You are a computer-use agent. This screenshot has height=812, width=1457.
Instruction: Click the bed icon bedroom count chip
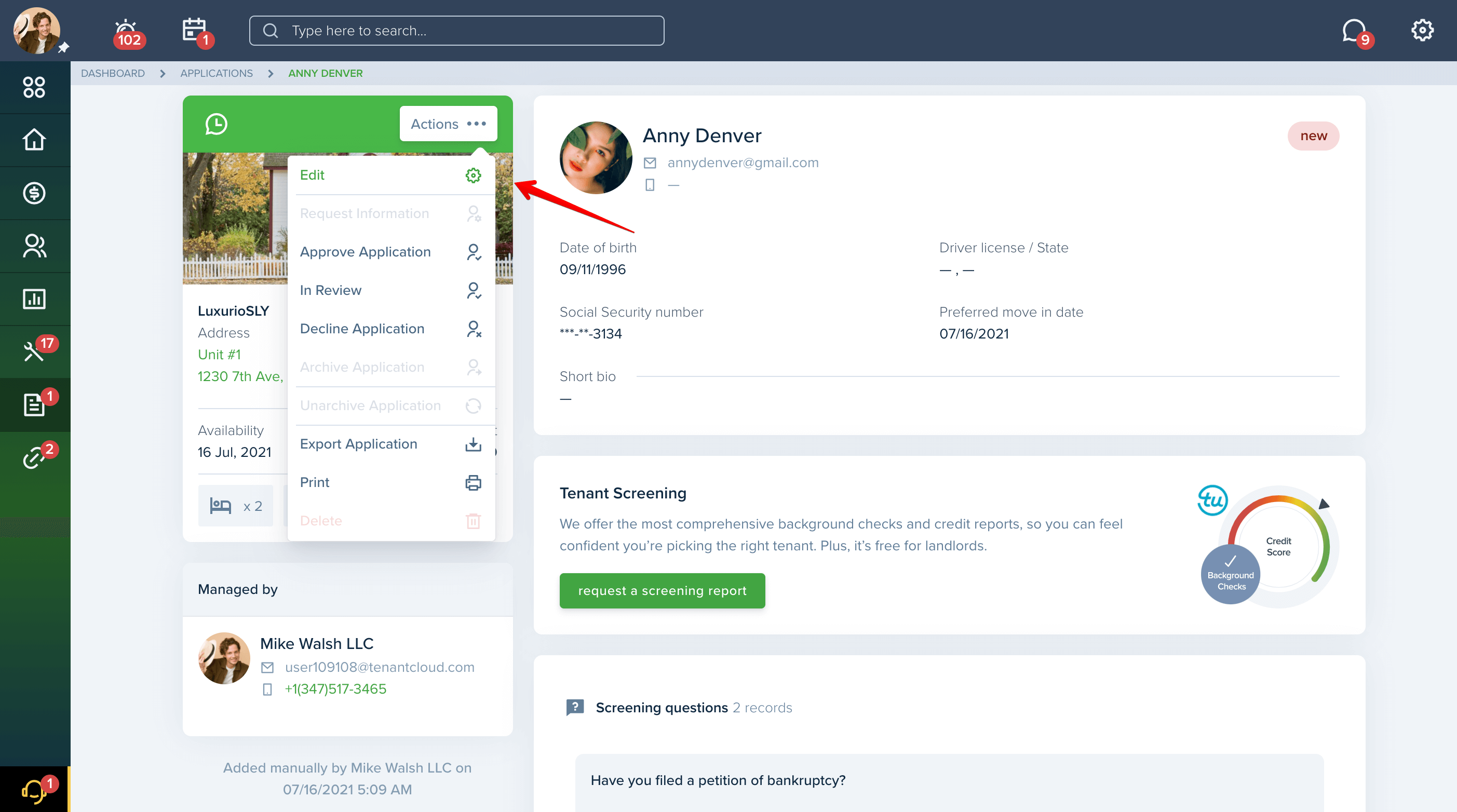coord(235,506)
